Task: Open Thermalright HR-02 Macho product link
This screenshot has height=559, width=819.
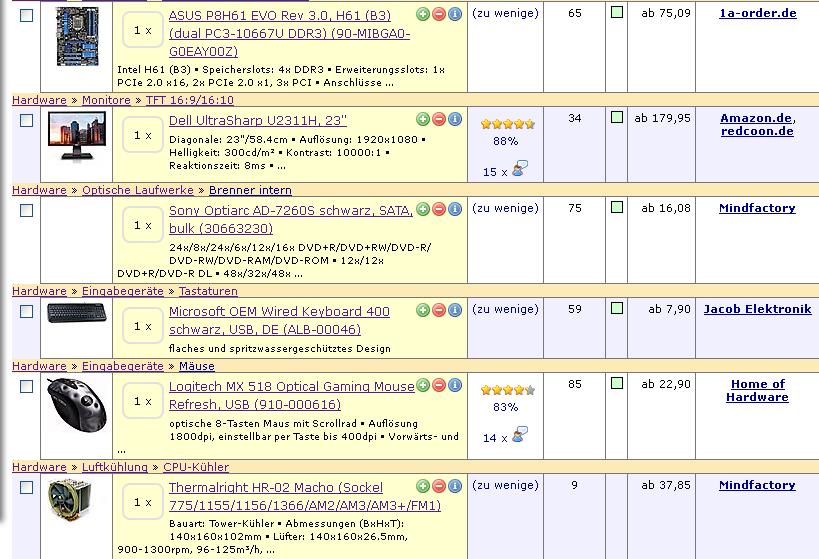Action: coord(305,496)
